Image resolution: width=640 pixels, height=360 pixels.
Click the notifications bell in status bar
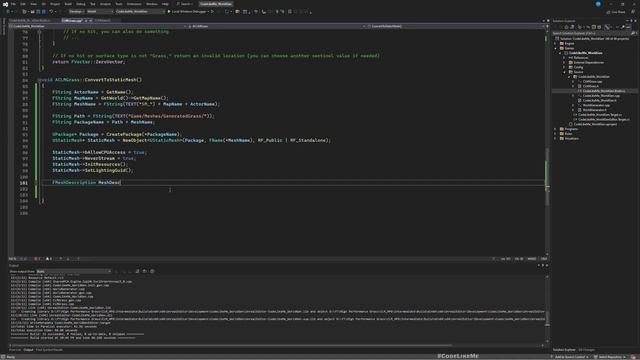634,357
